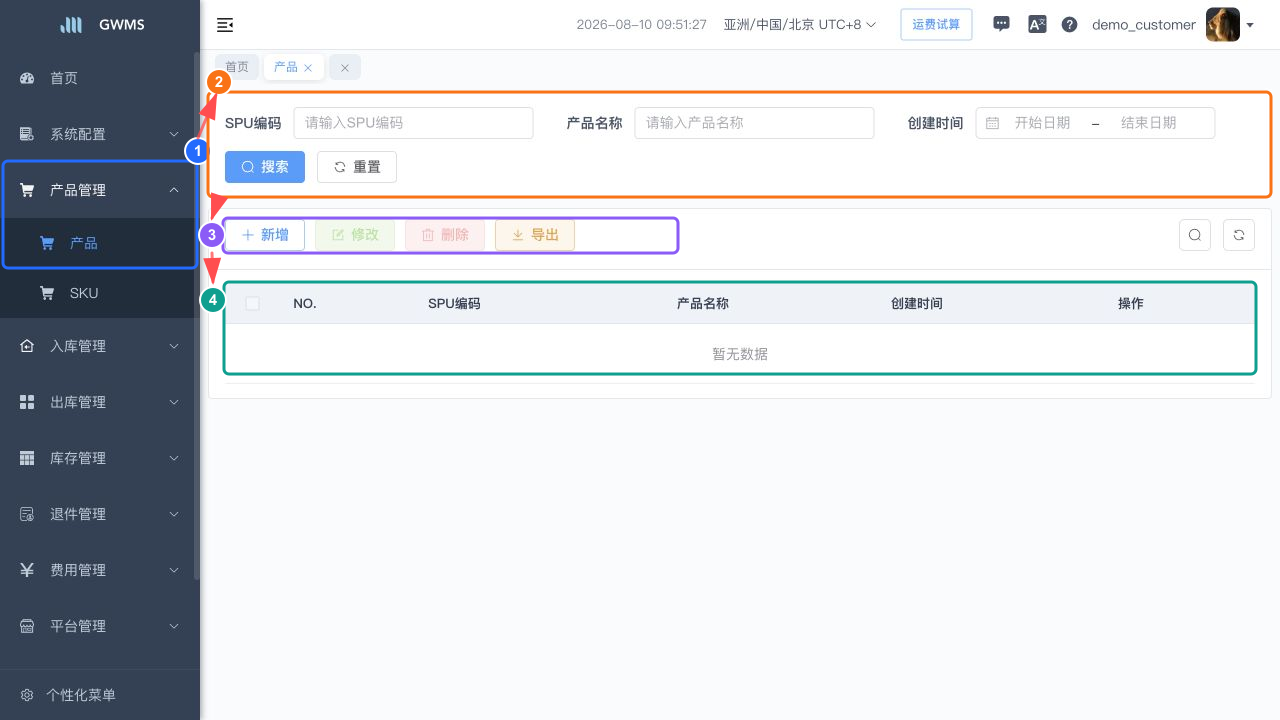
Task: Expand the 费用管理 sidebar menu
Action: [x=100, y=570]
